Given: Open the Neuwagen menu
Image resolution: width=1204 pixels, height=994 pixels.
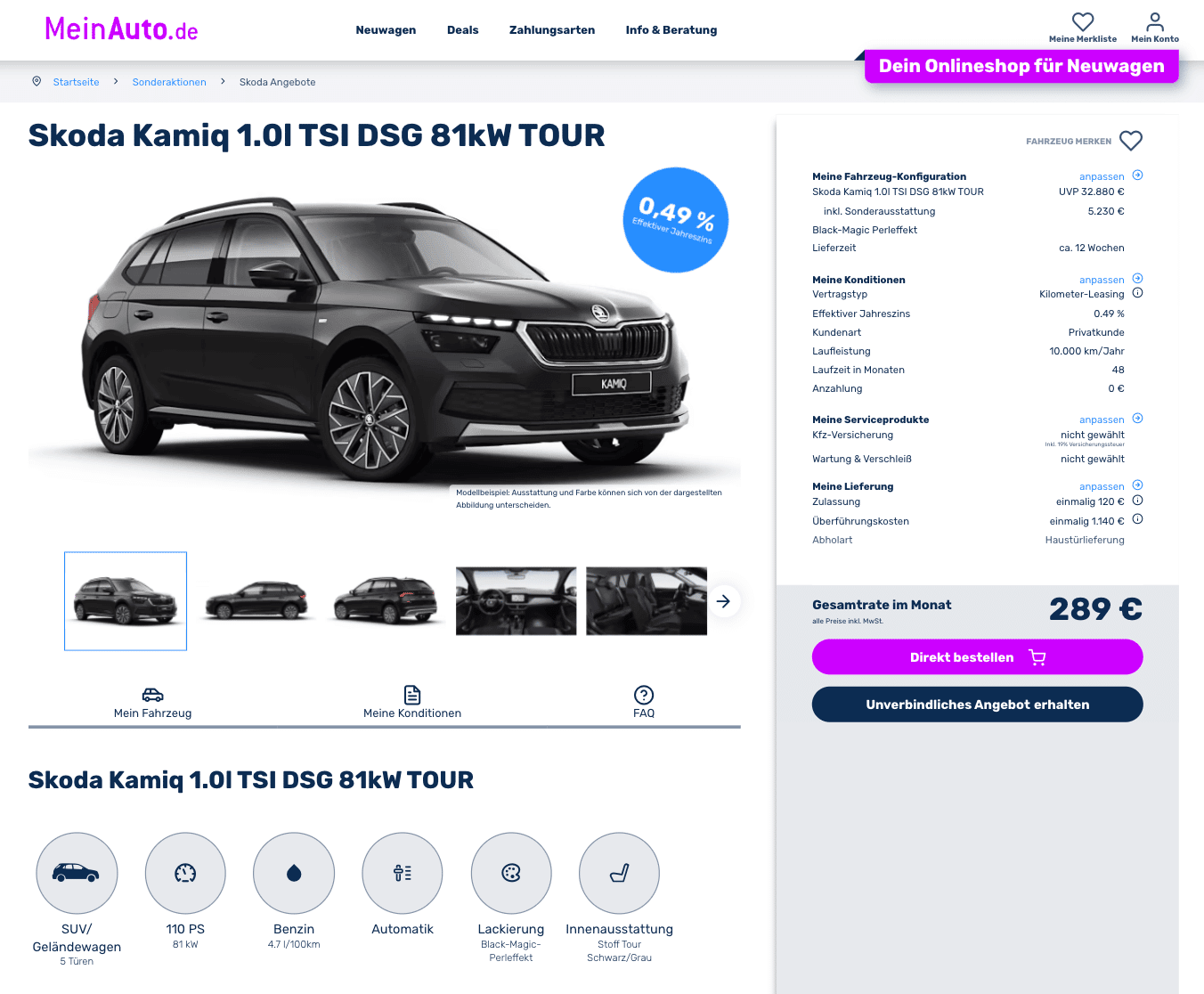Looking at the screenshot, I should [x=386, y=30].
